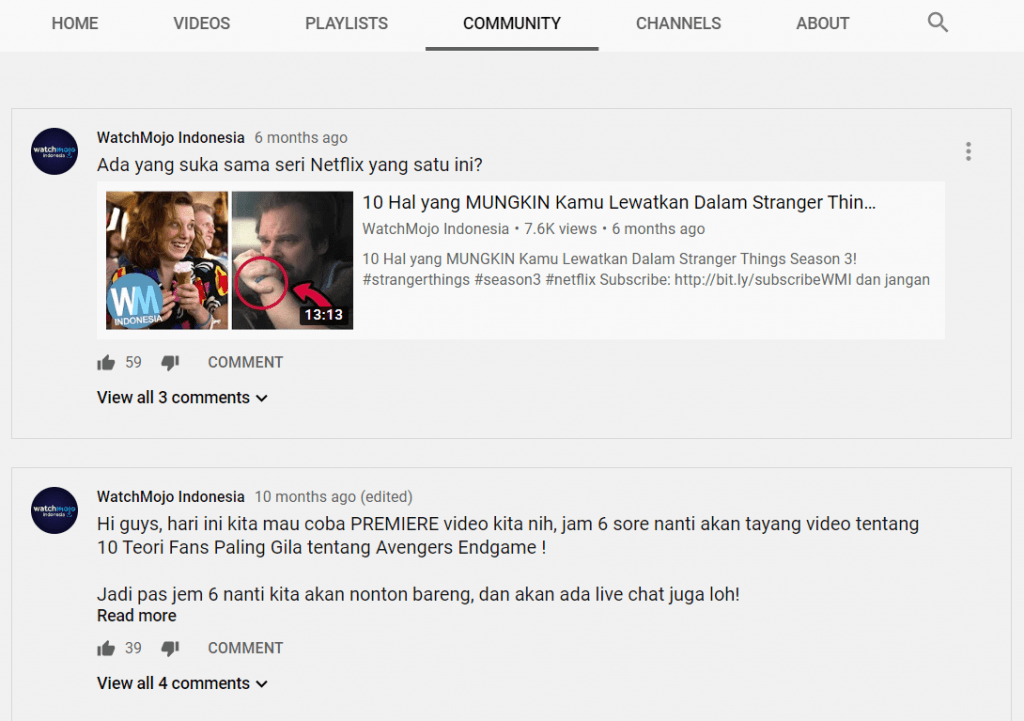Dislike the Avengers Endgame premiere post
This screenshot has height=721, width=1024.
click(x=170, y=648)
